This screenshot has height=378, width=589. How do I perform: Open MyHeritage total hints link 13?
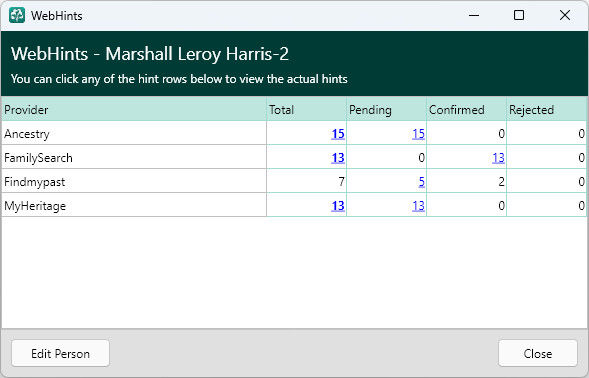[338, 206]
